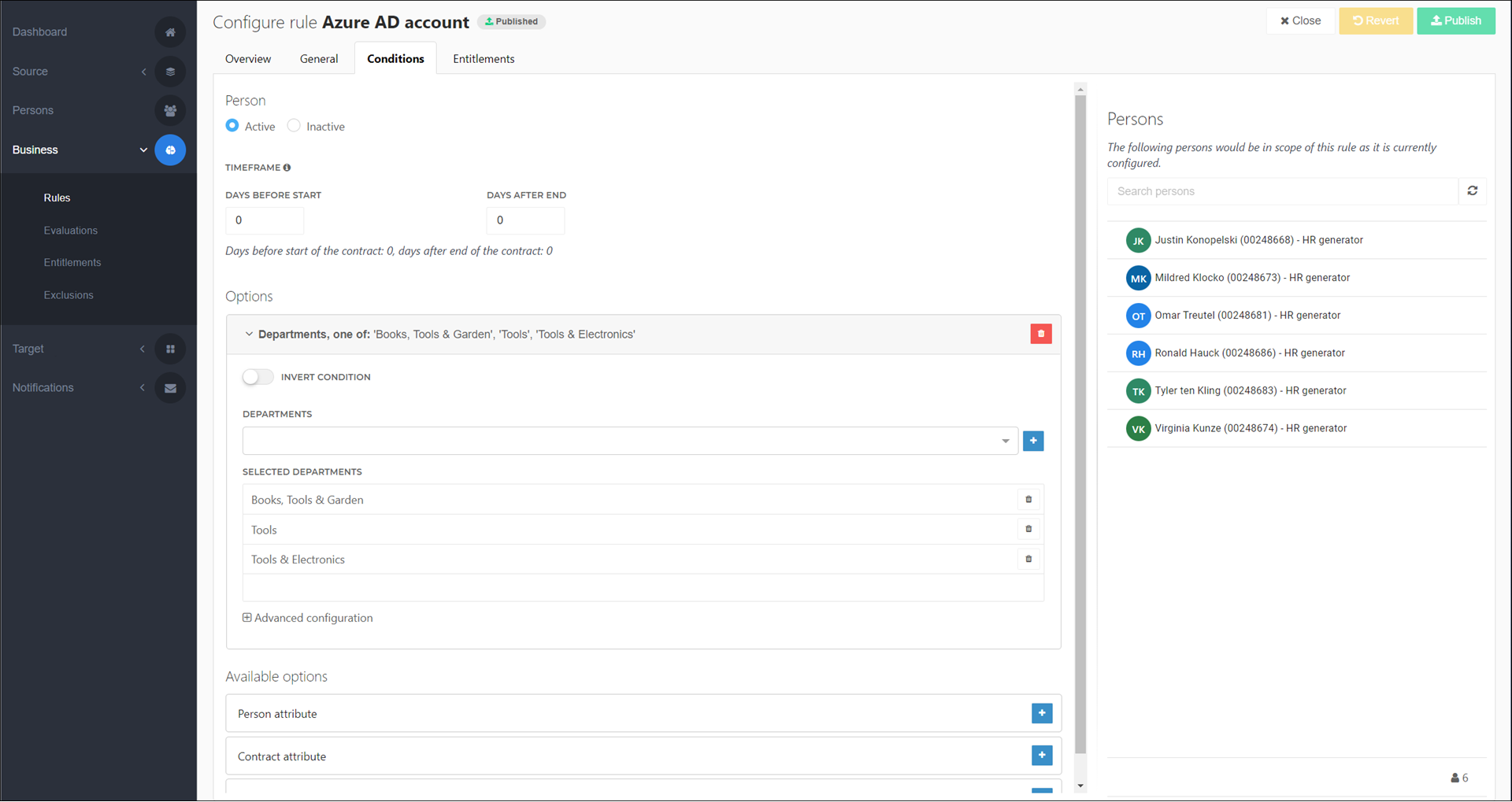The width and height of the screenshot is (1512, 802).
Task: Click the conditions panel scrollbar
Action: click(1080, 425)
